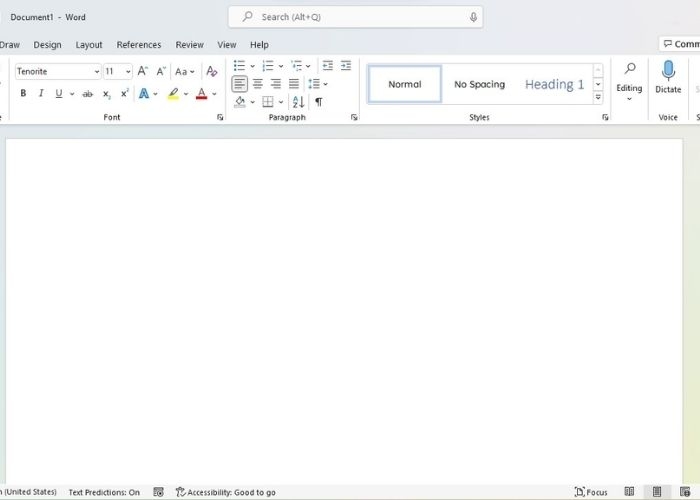The width and height of the screenshot is (700, 500).
Task: Expand the font size dropdown
Action: [x=128, y=72]
